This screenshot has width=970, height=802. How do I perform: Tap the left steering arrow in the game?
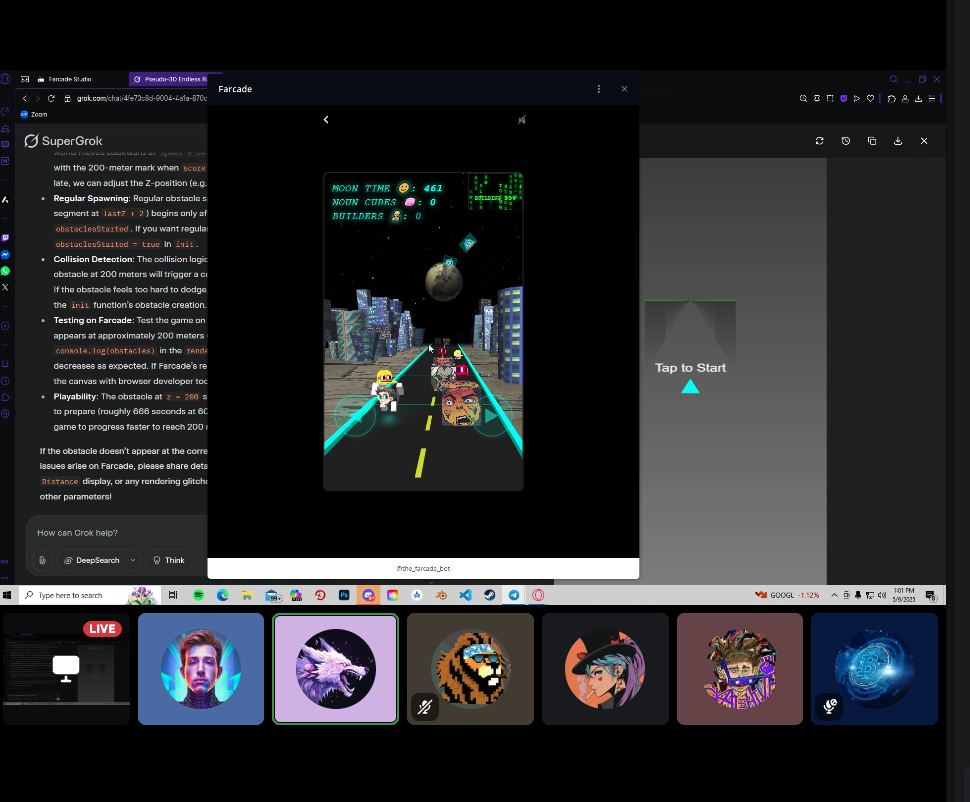(x=354, y=416)
